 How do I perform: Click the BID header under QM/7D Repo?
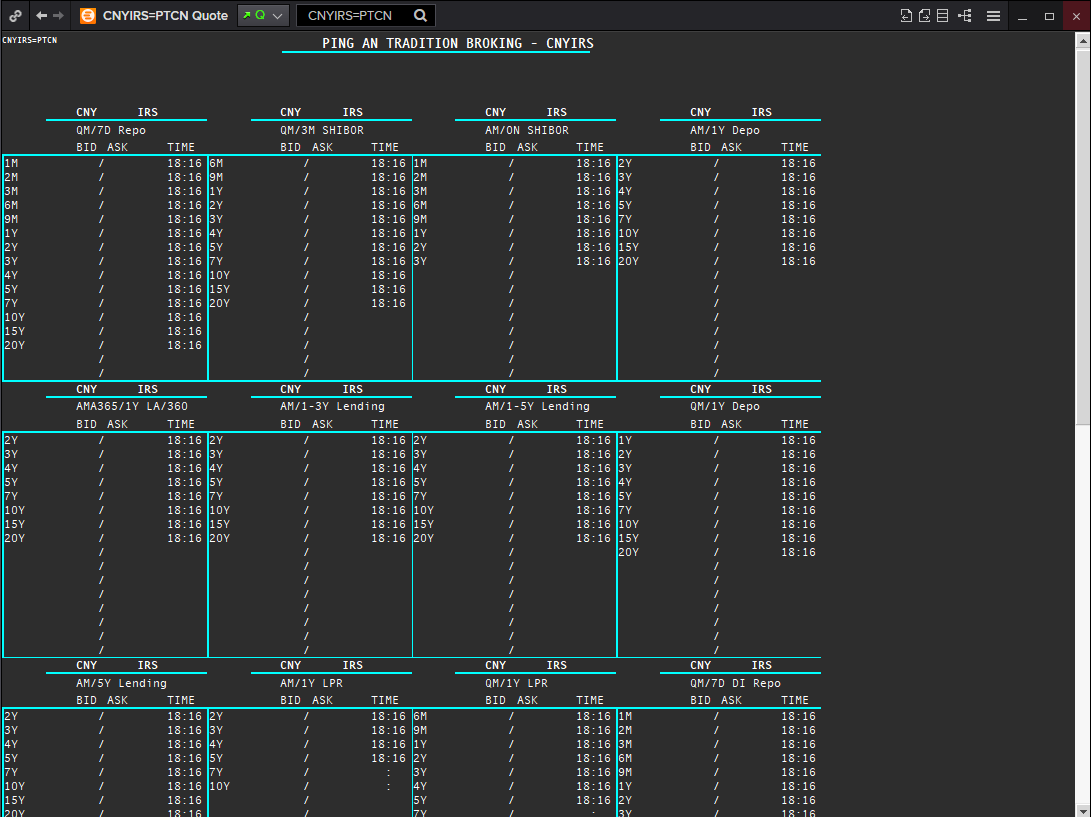pyautogui.click(x=86, y=148)
